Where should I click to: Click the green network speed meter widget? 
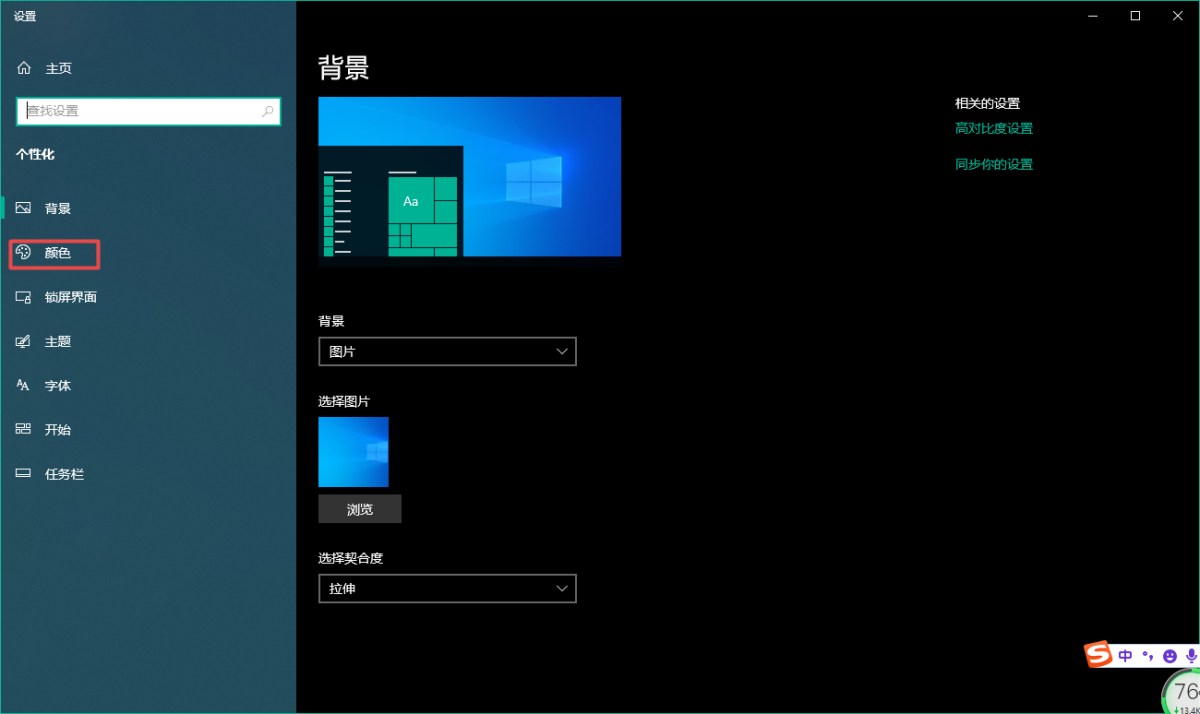[1182, 693]
